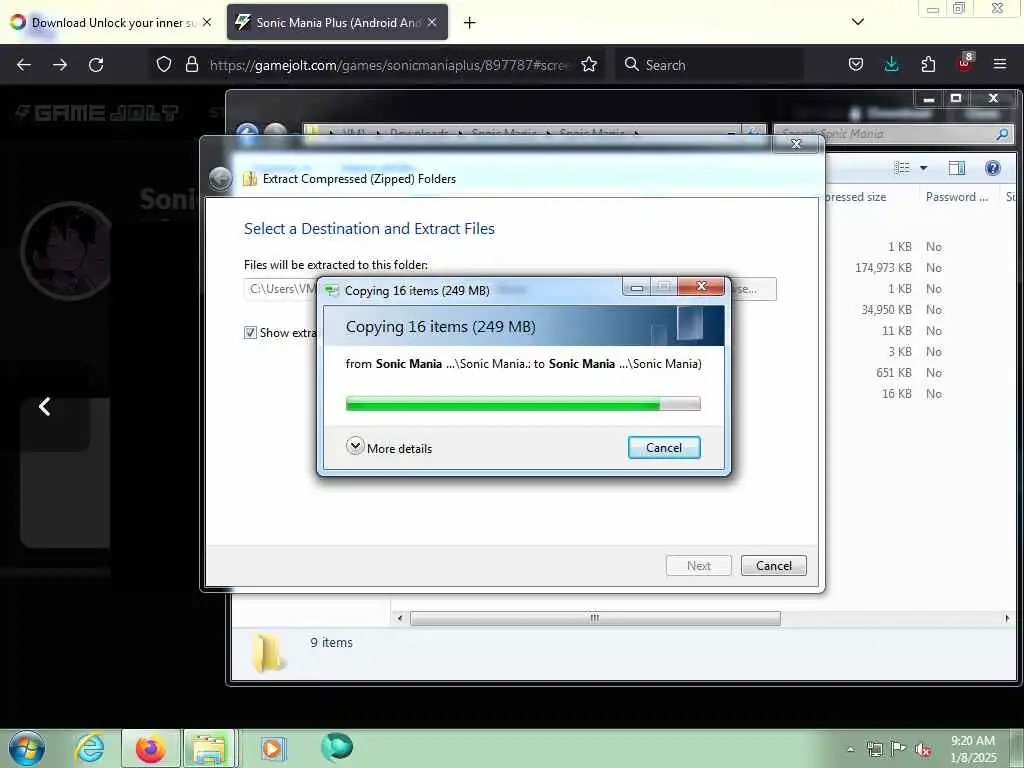The image size is (1024, 768).
Task: Click the copy progress bar
Action: coord(523,404)
